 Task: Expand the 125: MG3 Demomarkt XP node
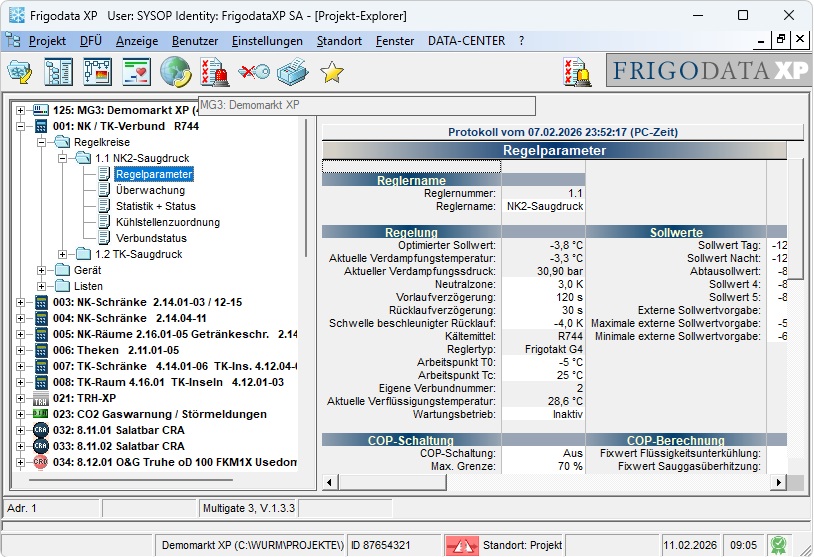coord(20,110)
